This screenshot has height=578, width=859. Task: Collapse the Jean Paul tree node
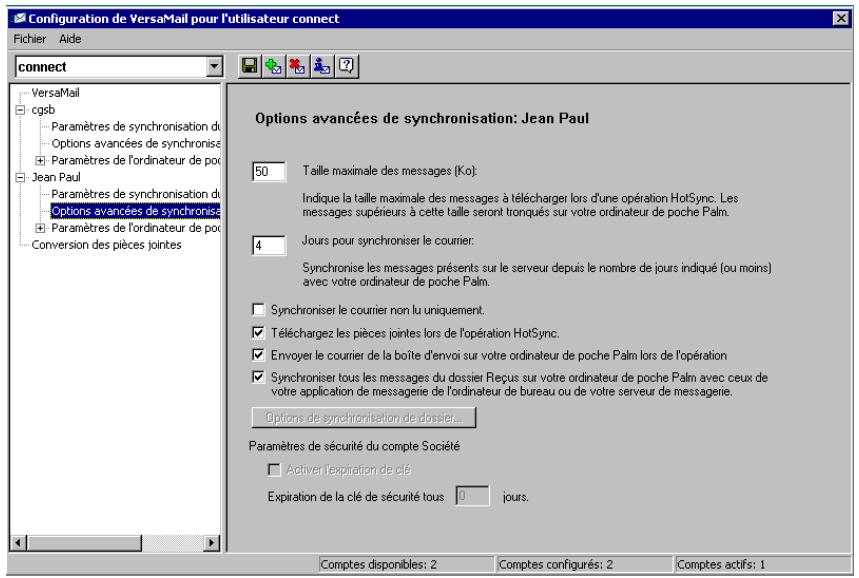tap(21, 177)
